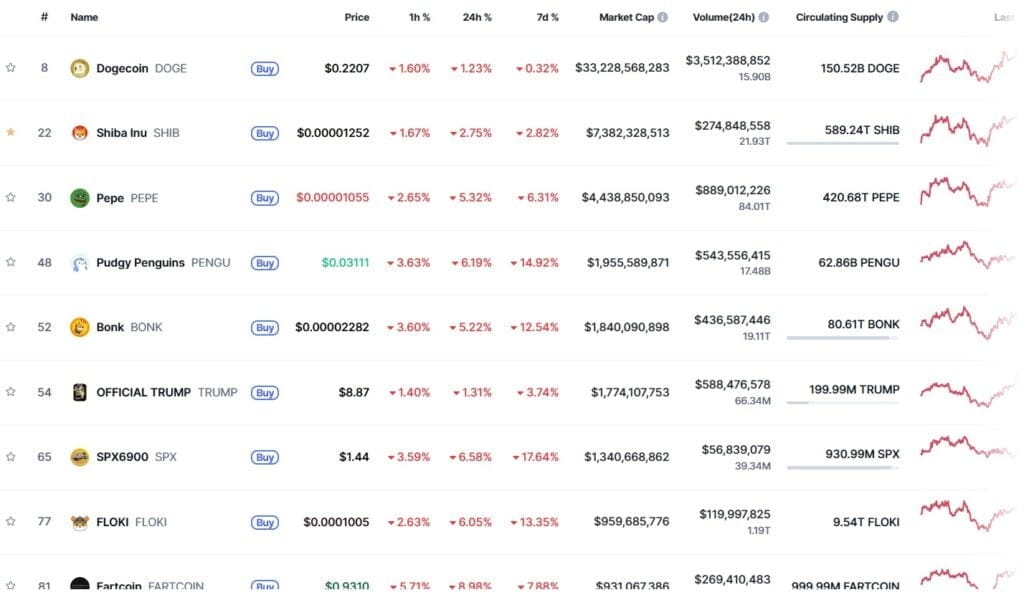The height and width of the screenshot is (600, 1024).
Task: Click the SPX6900 coin logo
Action: (80, 457)
